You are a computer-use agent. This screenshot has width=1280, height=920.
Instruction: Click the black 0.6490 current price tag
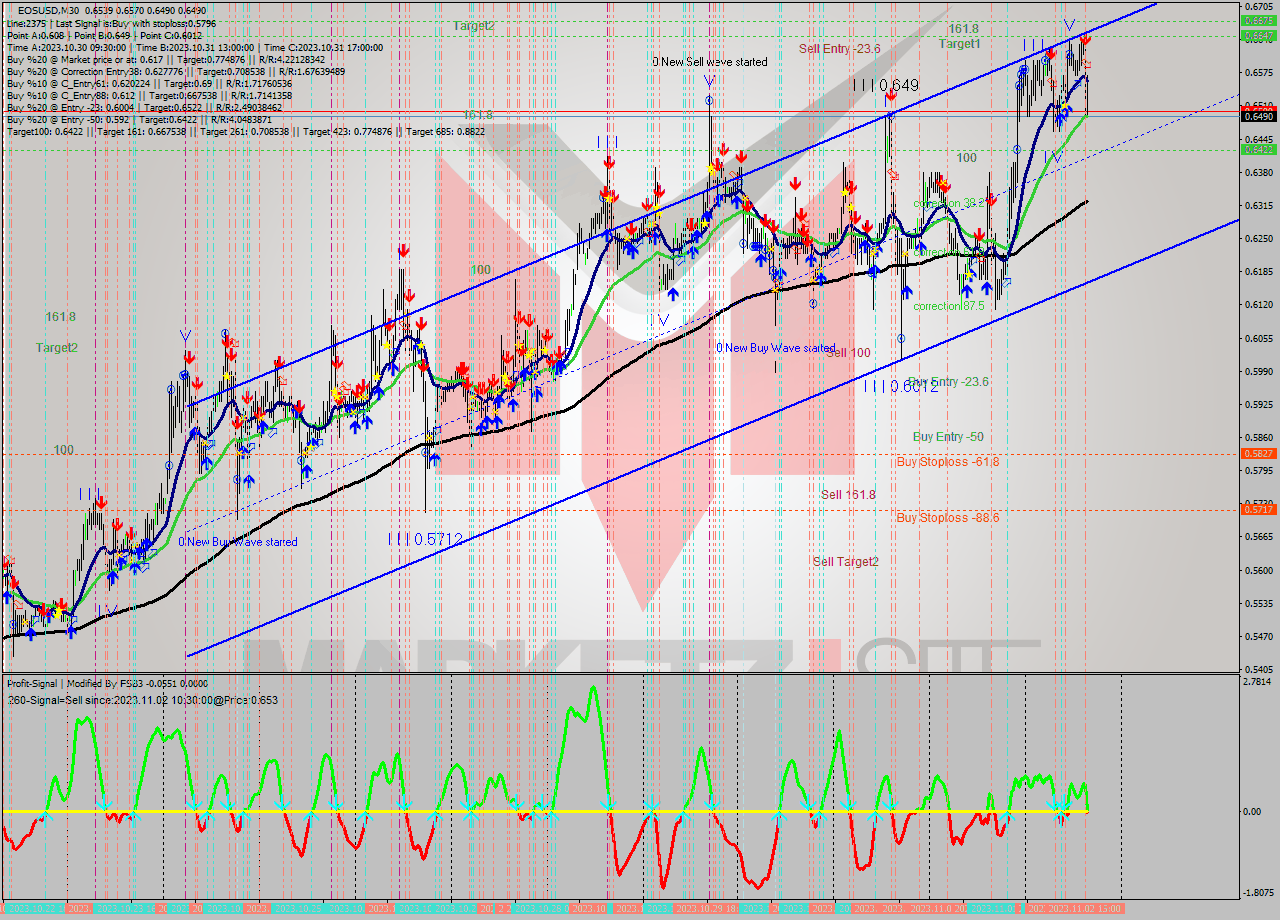pos(1257,116)
